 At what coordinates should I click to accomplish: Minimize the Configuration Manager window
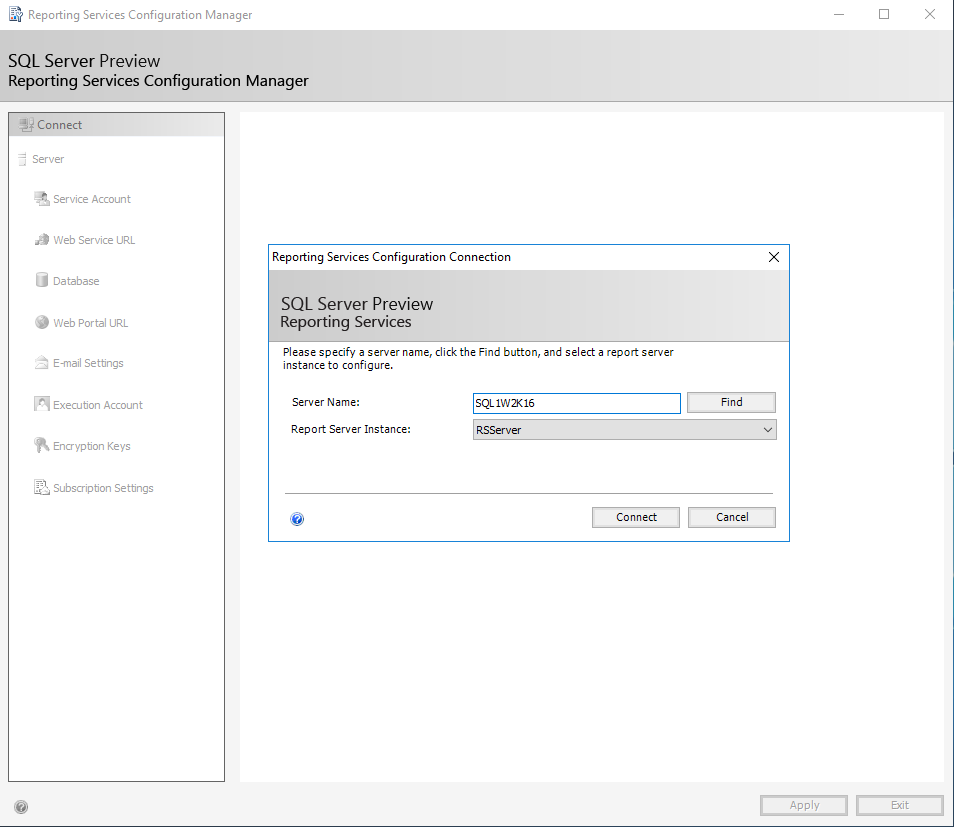pyautogui.click(x=839, y=14)
